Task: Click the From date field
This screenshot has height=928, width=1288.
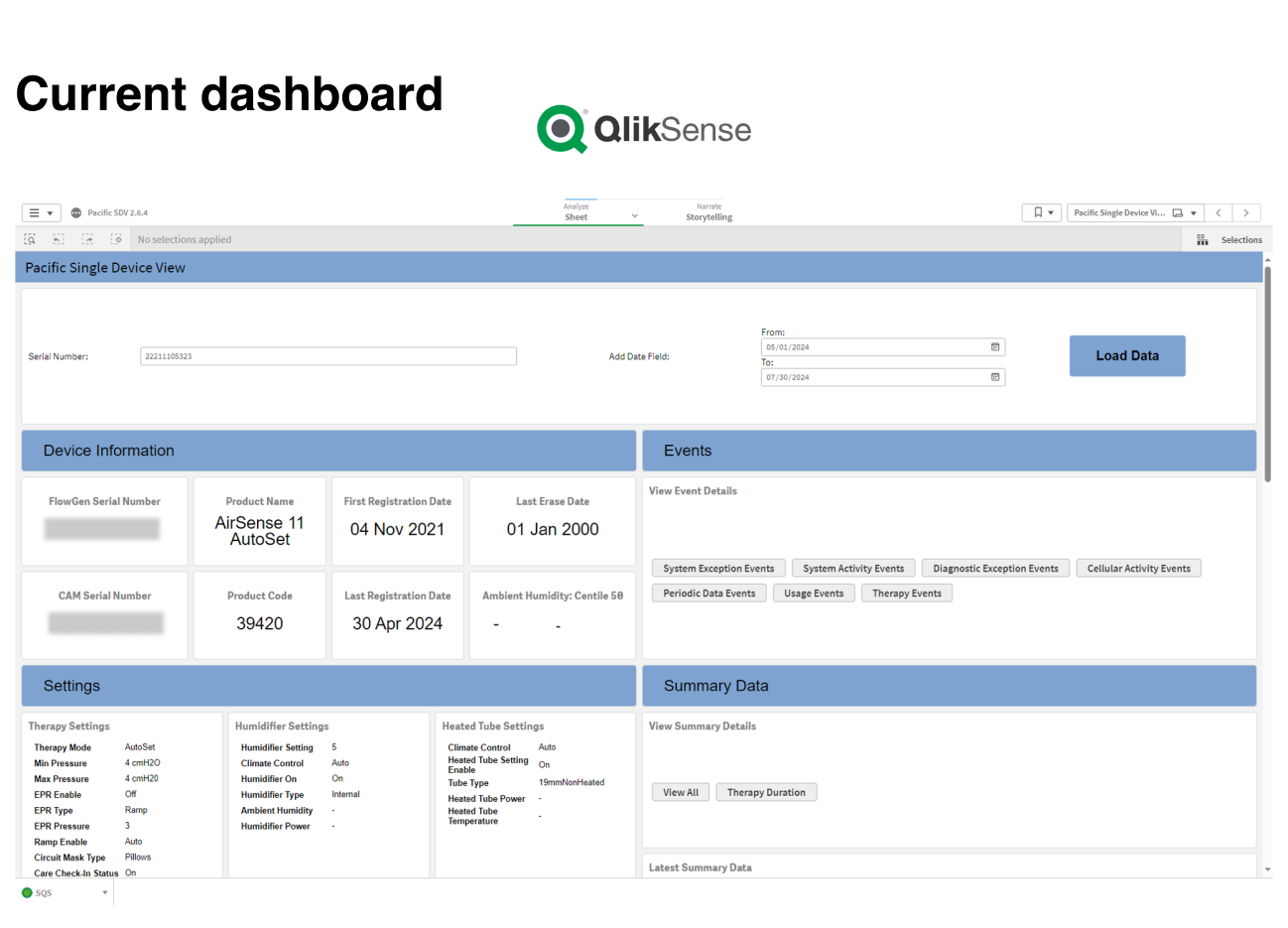Action: [883, 347]
